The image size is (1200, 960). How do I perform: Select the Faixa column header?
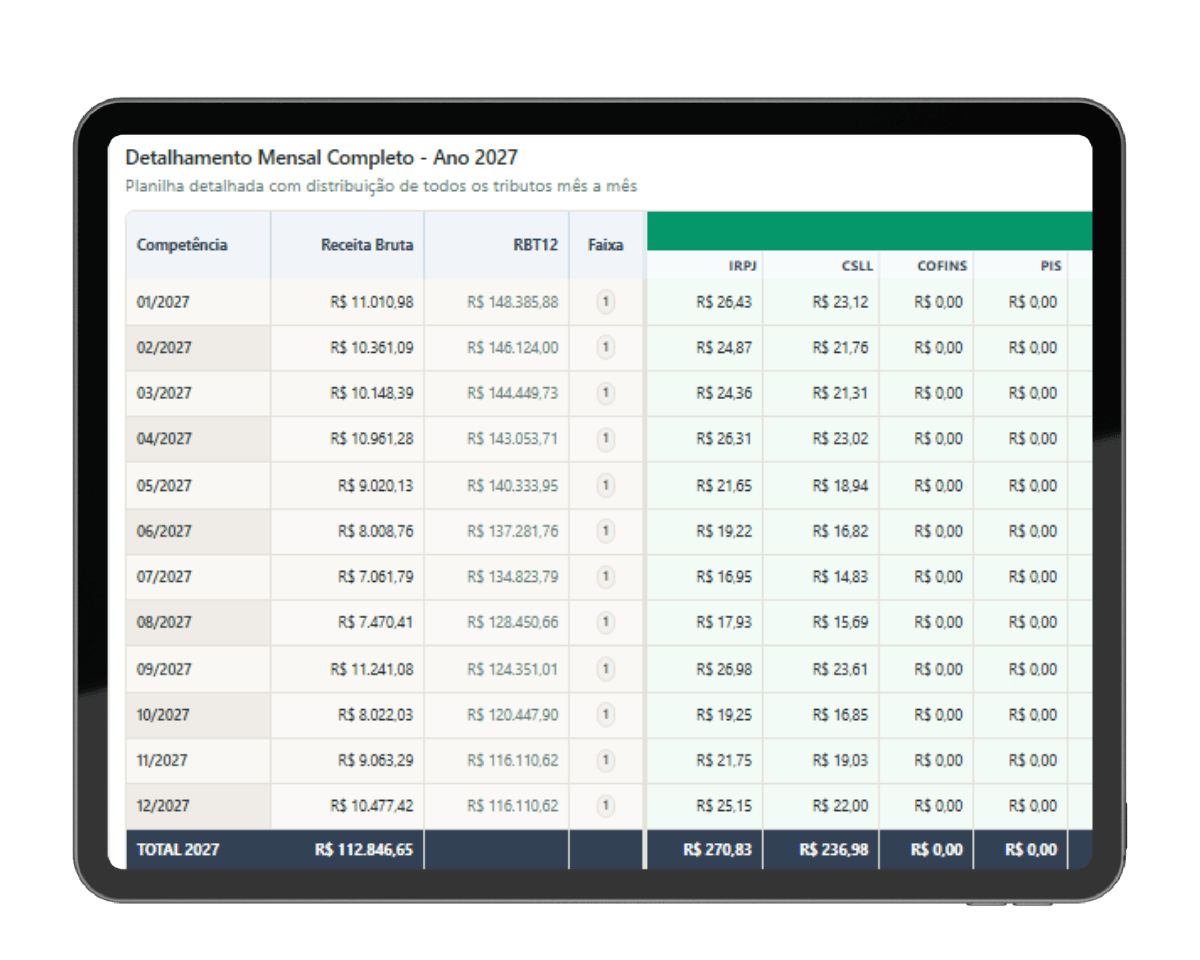(605, 245)
